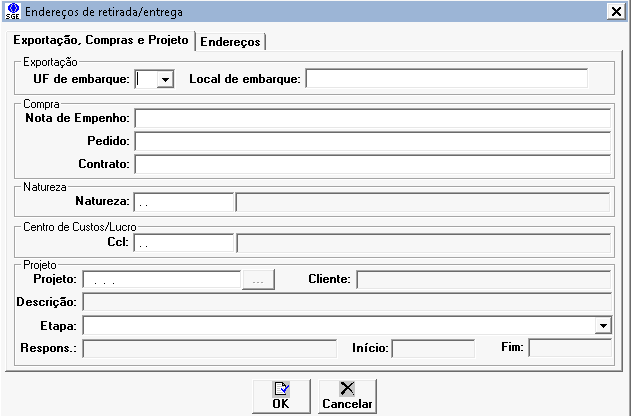The height and width of the screenshot is (416, 631).
Task: Click the Projeto code field
Action: point(162,280)
